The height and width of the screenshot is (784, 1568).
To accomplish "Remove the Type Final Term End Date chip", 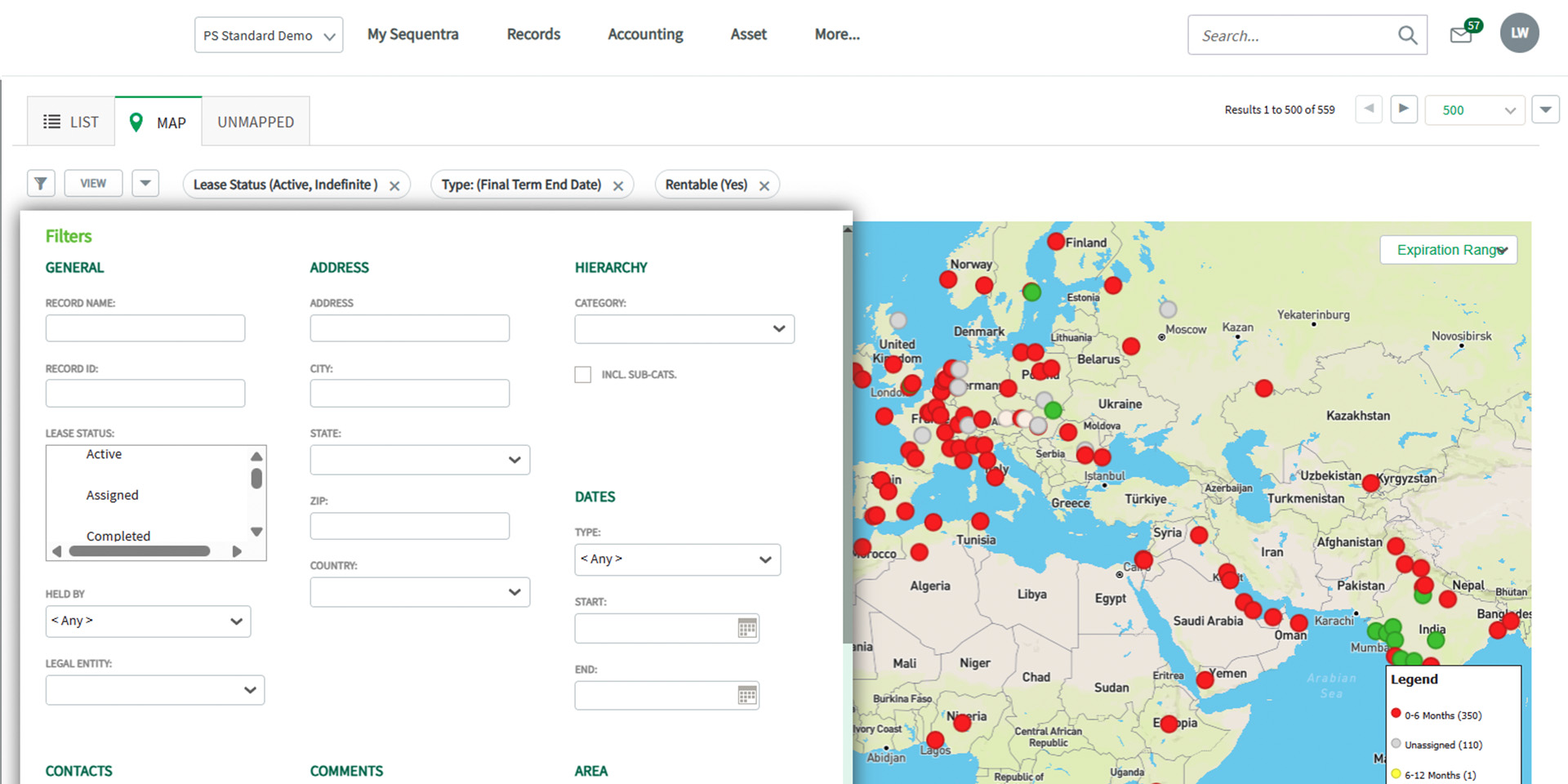I will (x=618, y=186).
